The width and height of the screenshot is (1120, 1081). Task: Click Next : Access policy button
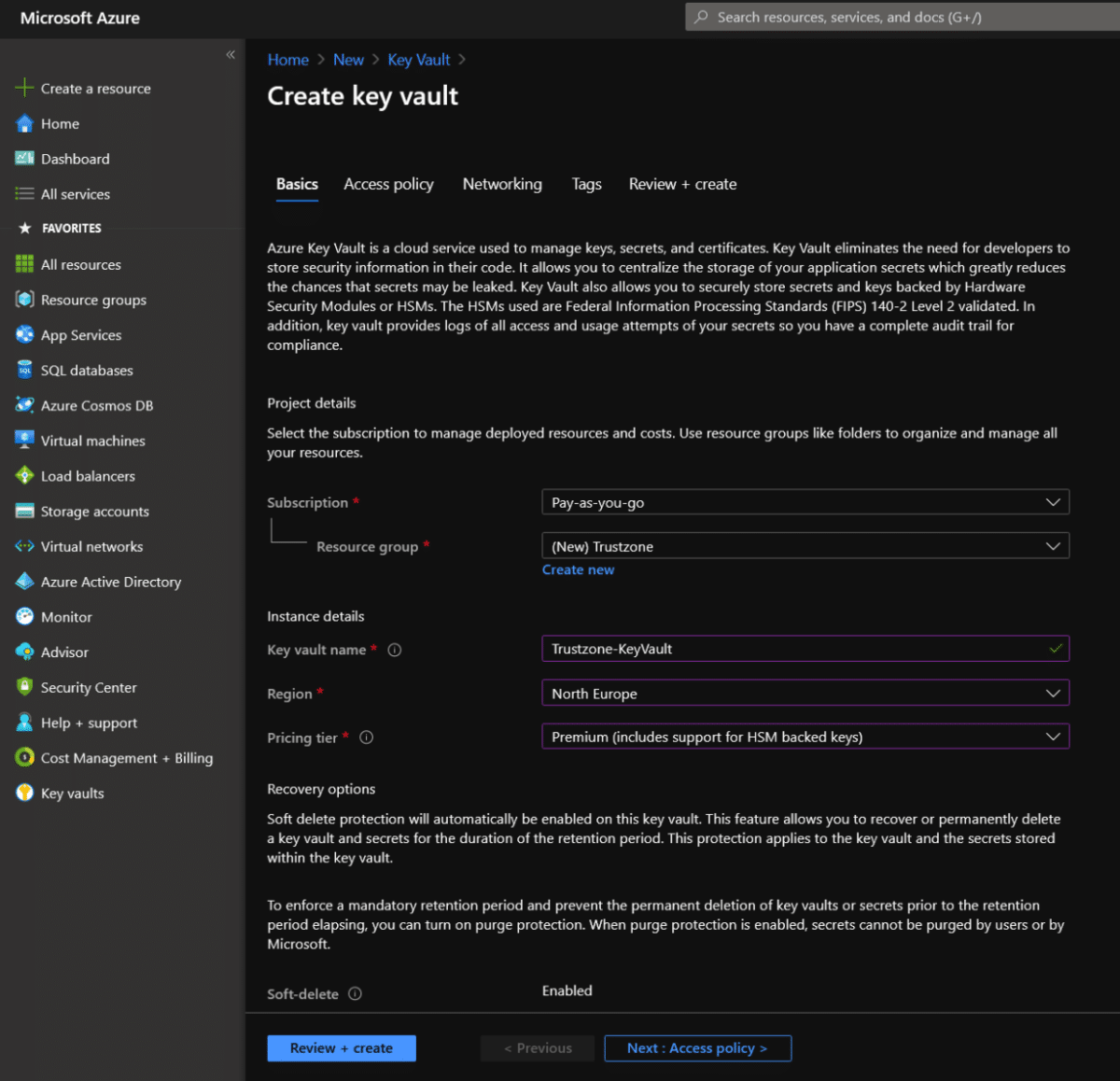pyautogui.click(x=697, y=1047)
